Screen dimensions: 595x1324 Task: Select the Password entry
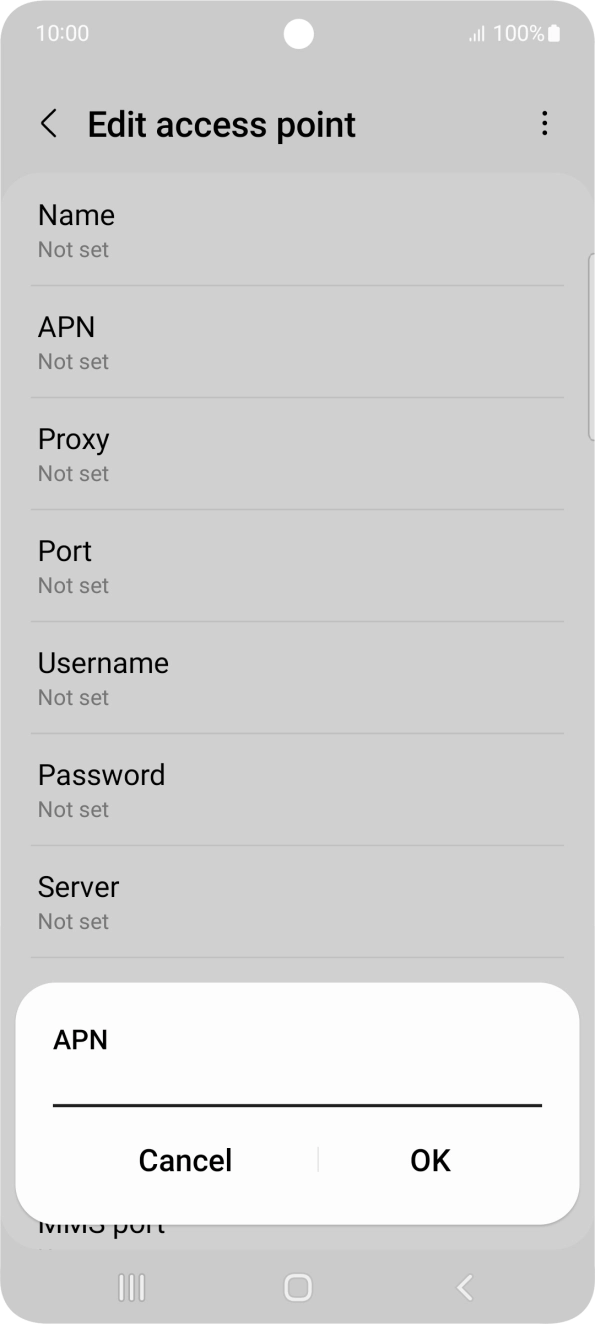[297, 790]
